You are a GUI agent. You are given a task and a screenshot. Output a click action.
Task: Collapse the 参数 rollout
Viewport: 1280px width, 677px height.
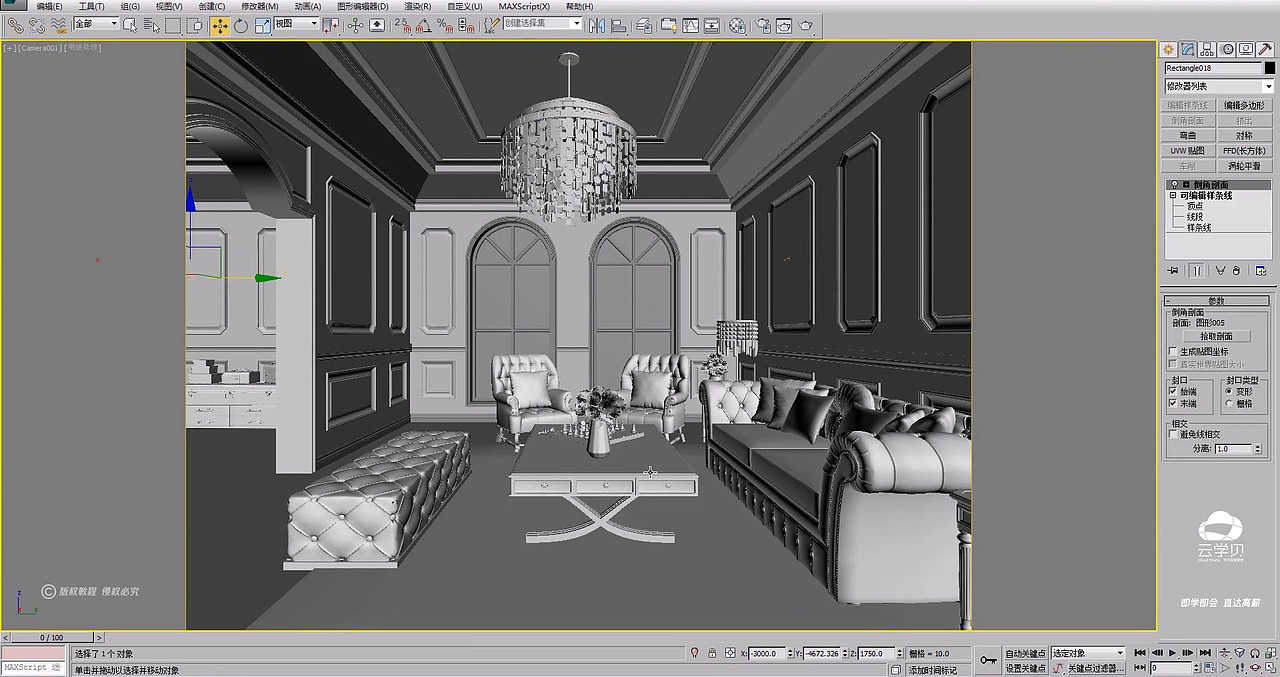(1216, 301)
